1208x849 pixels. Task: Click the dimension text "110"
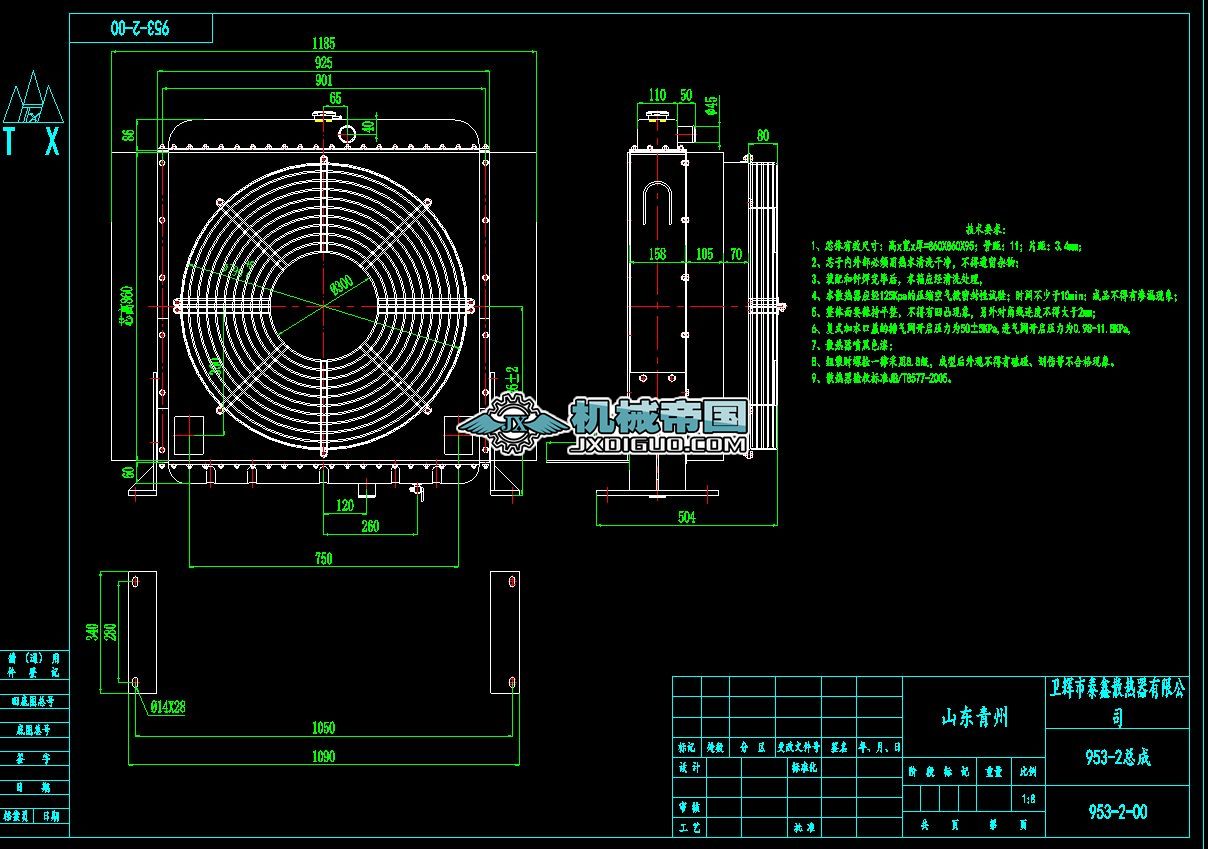pyautogui.click(x=657, y=95)
